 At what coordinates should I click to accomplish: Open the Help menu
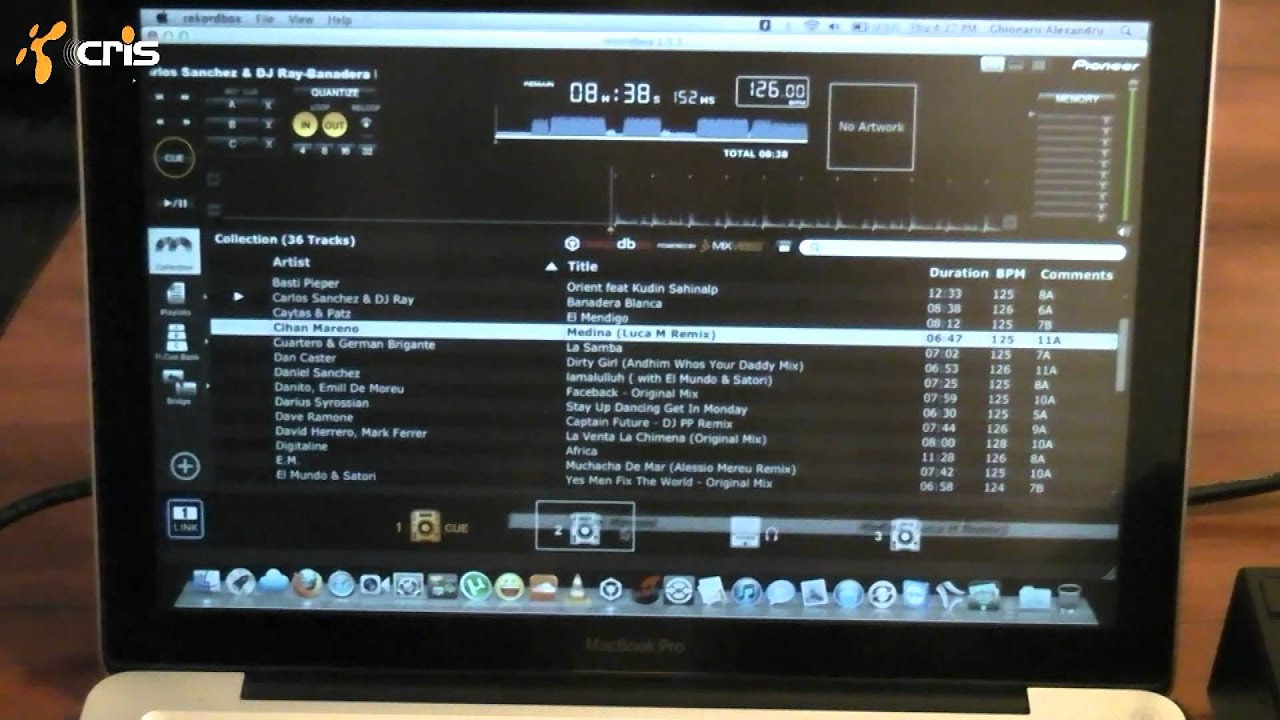(x=339, y=19)
